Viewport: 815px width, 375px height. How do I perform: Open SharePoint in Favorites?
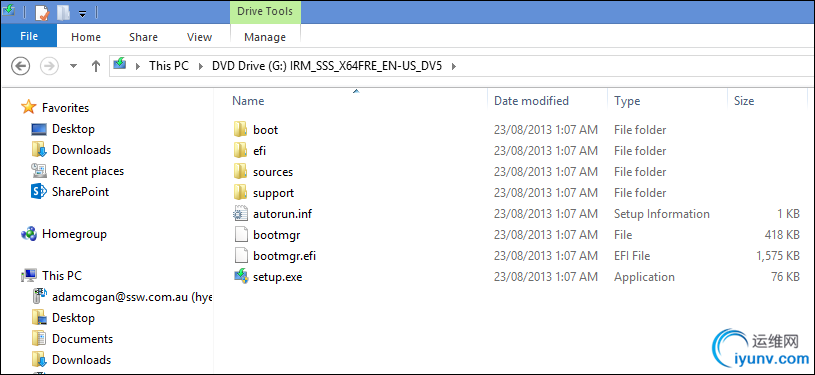[81, 192]
